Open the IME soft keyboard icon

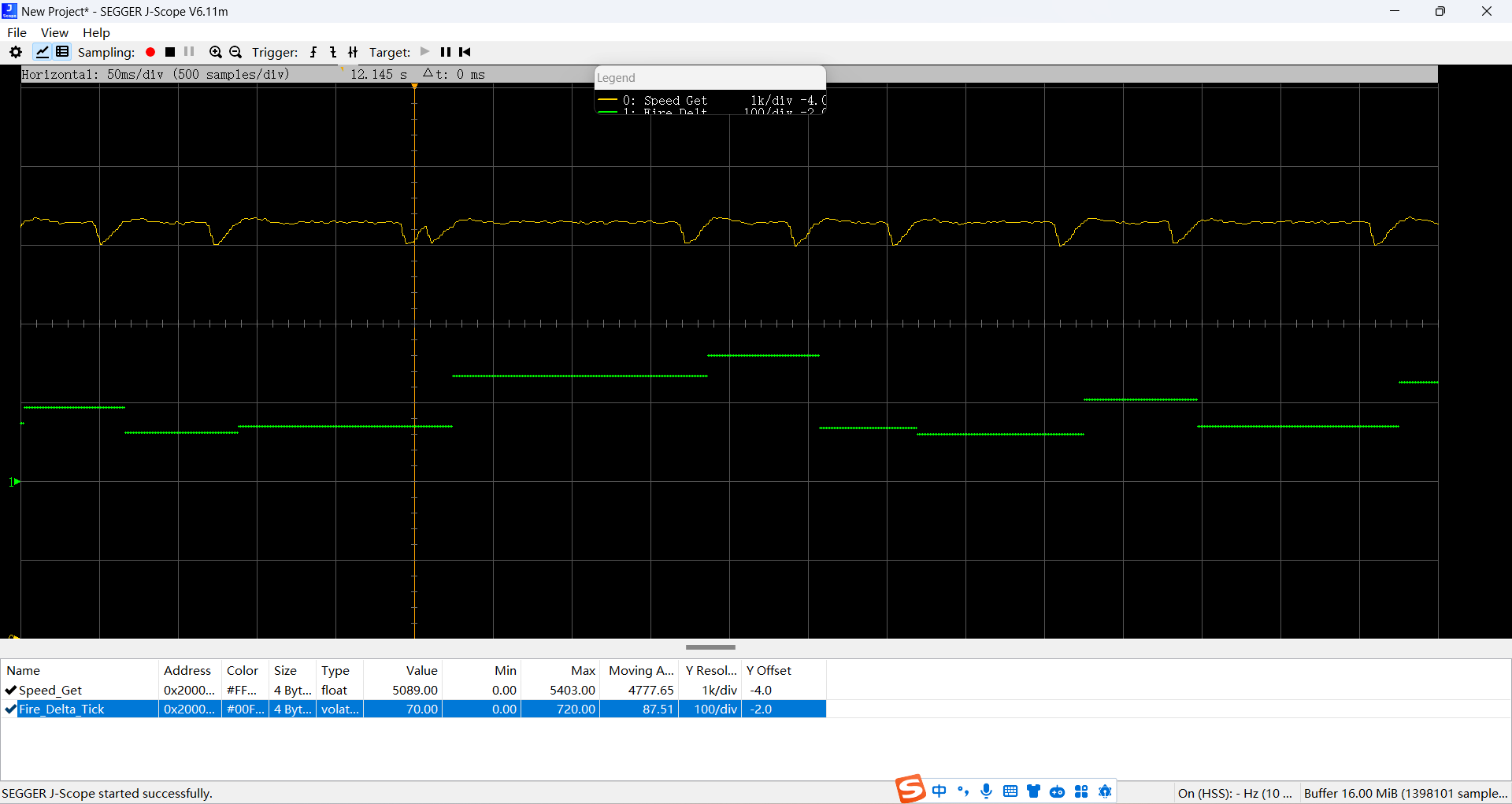[x=1010, y=791]
